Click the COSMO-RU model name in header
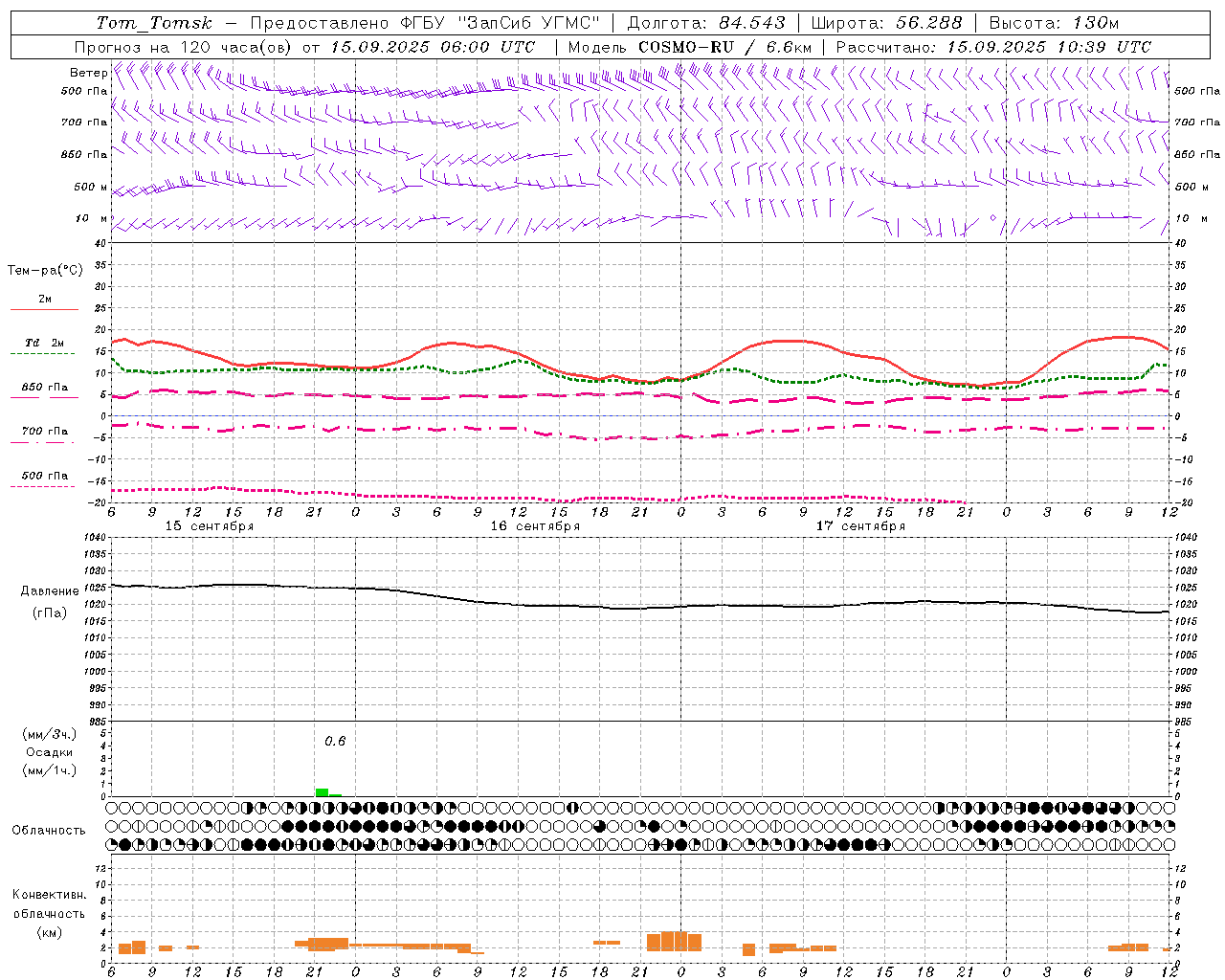Image resolution: width=1225 pixels, height=980 pixels. (686, 47)
